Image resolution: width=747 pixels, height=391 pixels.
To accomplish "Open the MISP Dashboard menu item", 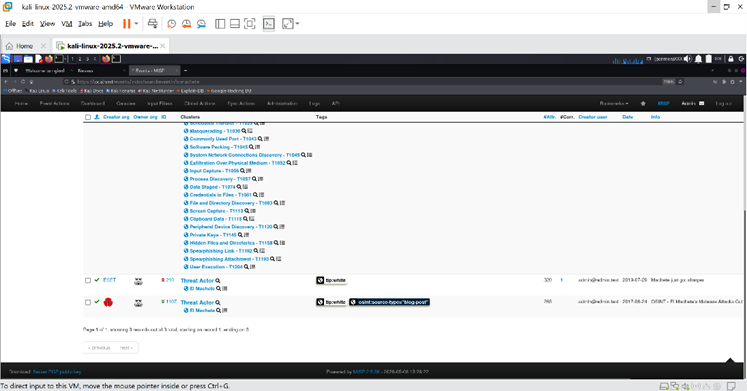I will [93, 103].
